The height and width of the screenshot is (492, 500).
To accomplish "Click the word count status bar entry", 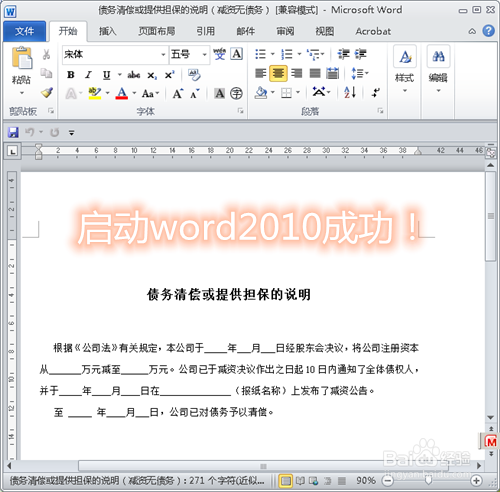I will [x=137, y=480].
